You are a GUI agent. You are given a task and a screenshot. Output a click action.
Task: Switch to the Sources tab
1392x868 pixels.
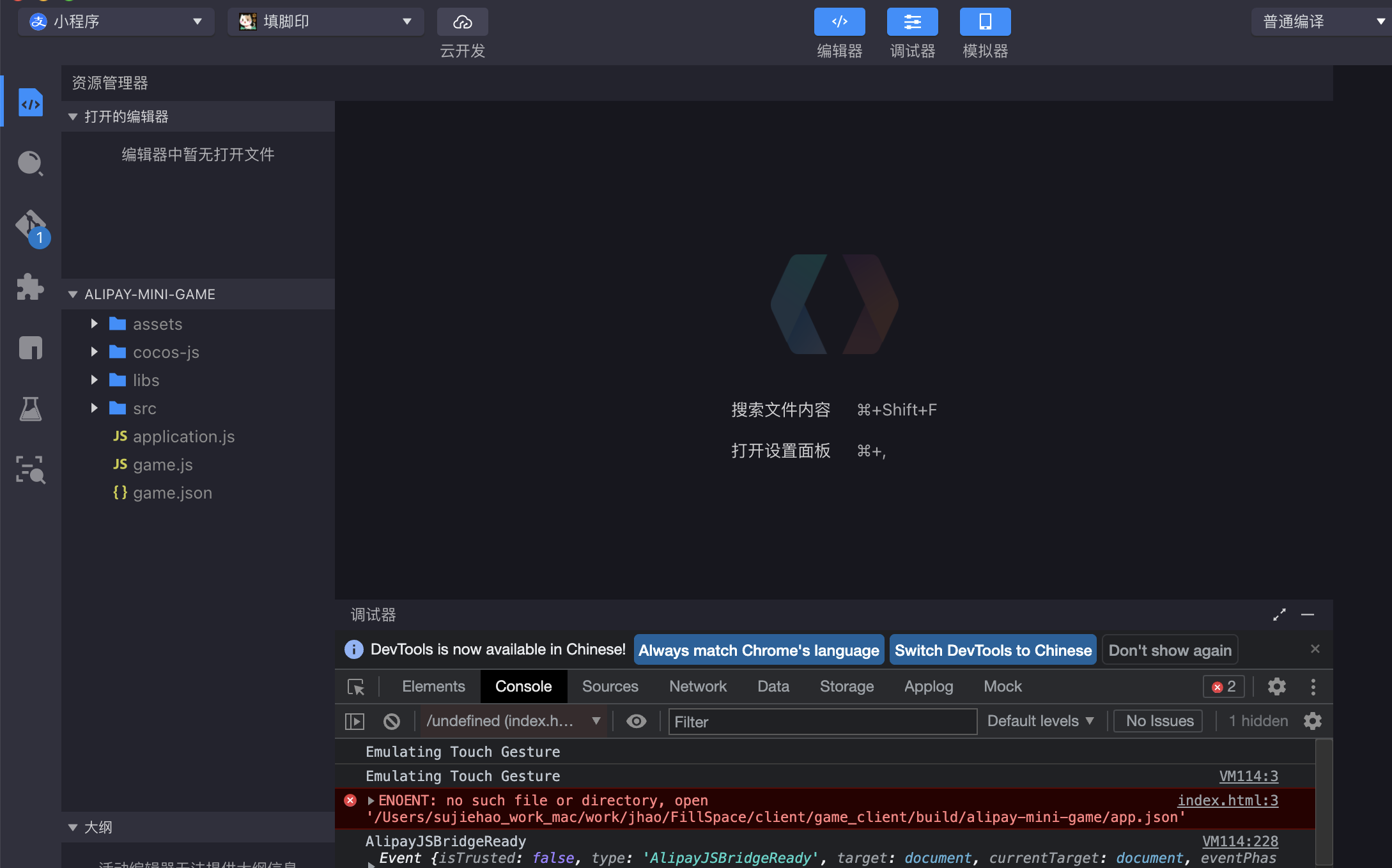pos(610,686)
